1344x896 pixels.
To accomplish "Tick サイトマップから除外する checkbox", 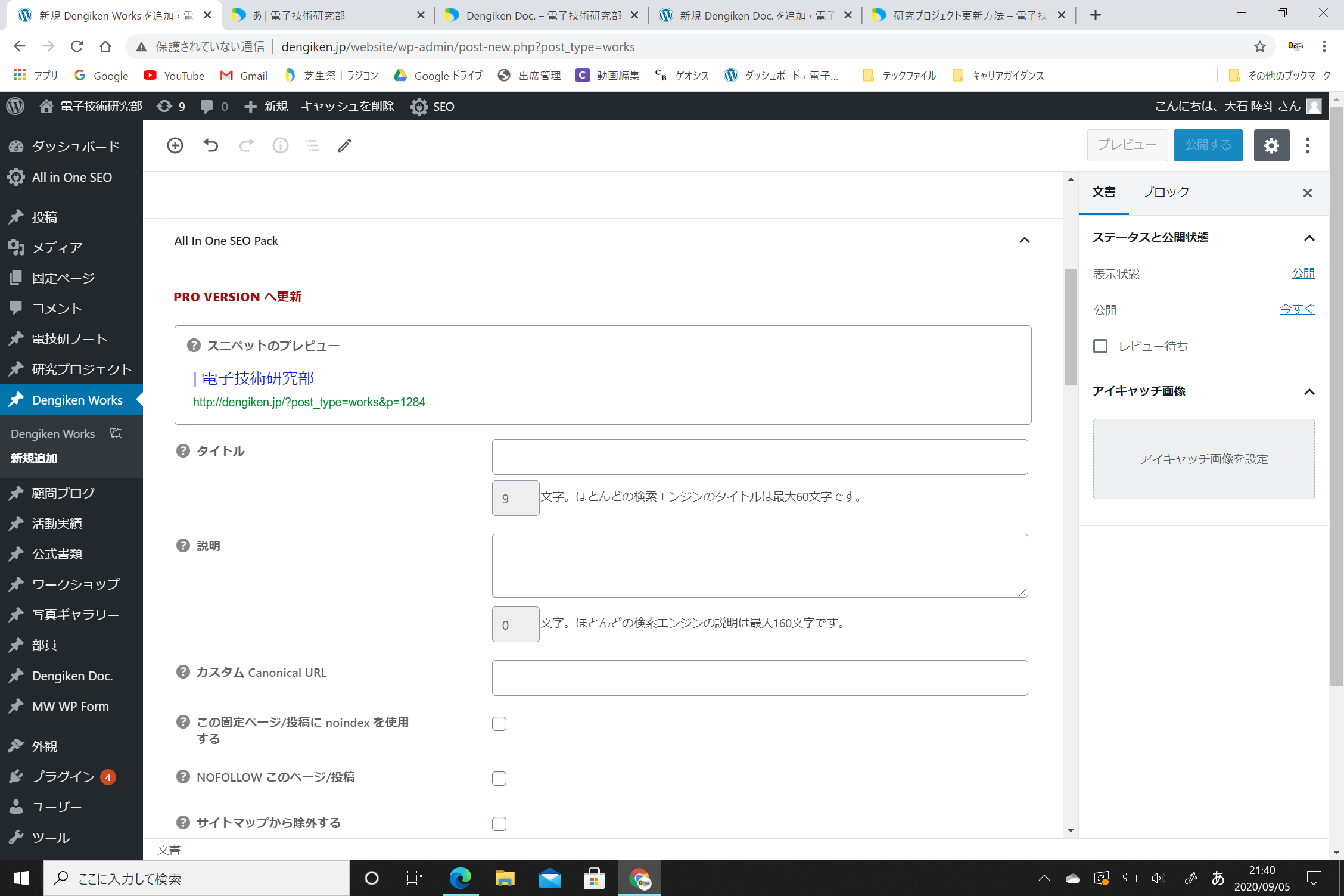I will pos(499,824).
